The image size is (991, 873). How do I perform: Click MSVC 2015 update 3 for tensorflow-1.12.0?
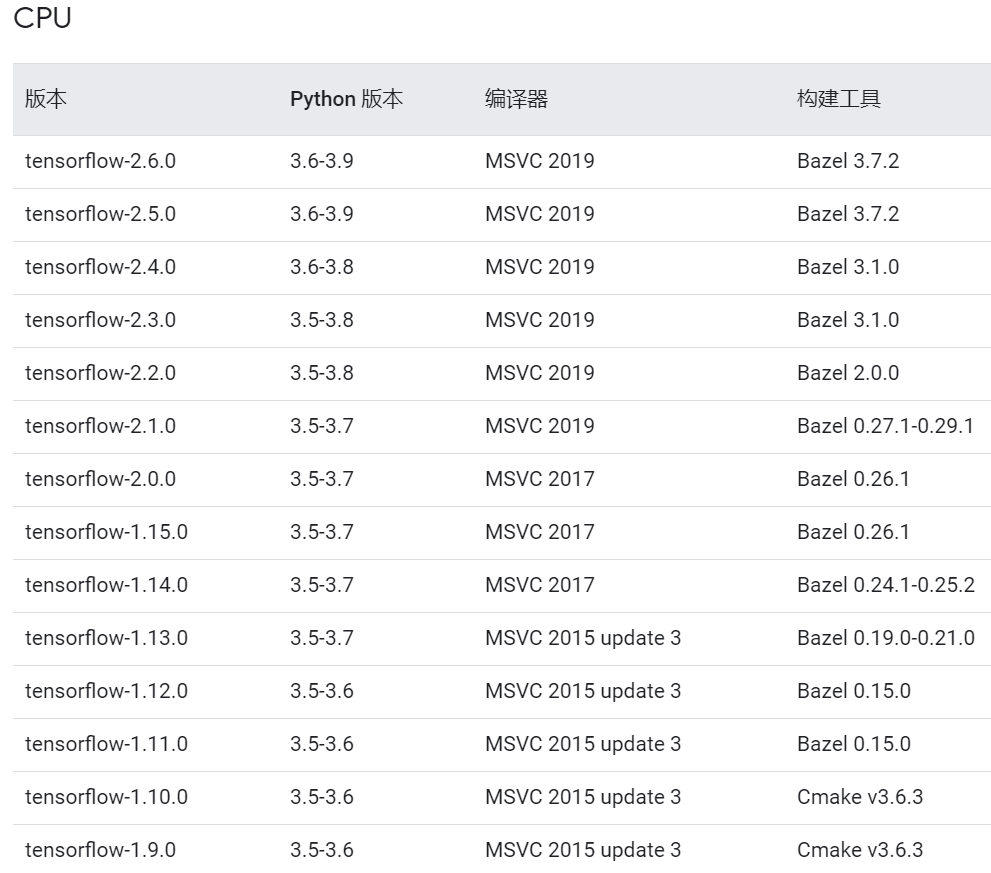[583, 690]
